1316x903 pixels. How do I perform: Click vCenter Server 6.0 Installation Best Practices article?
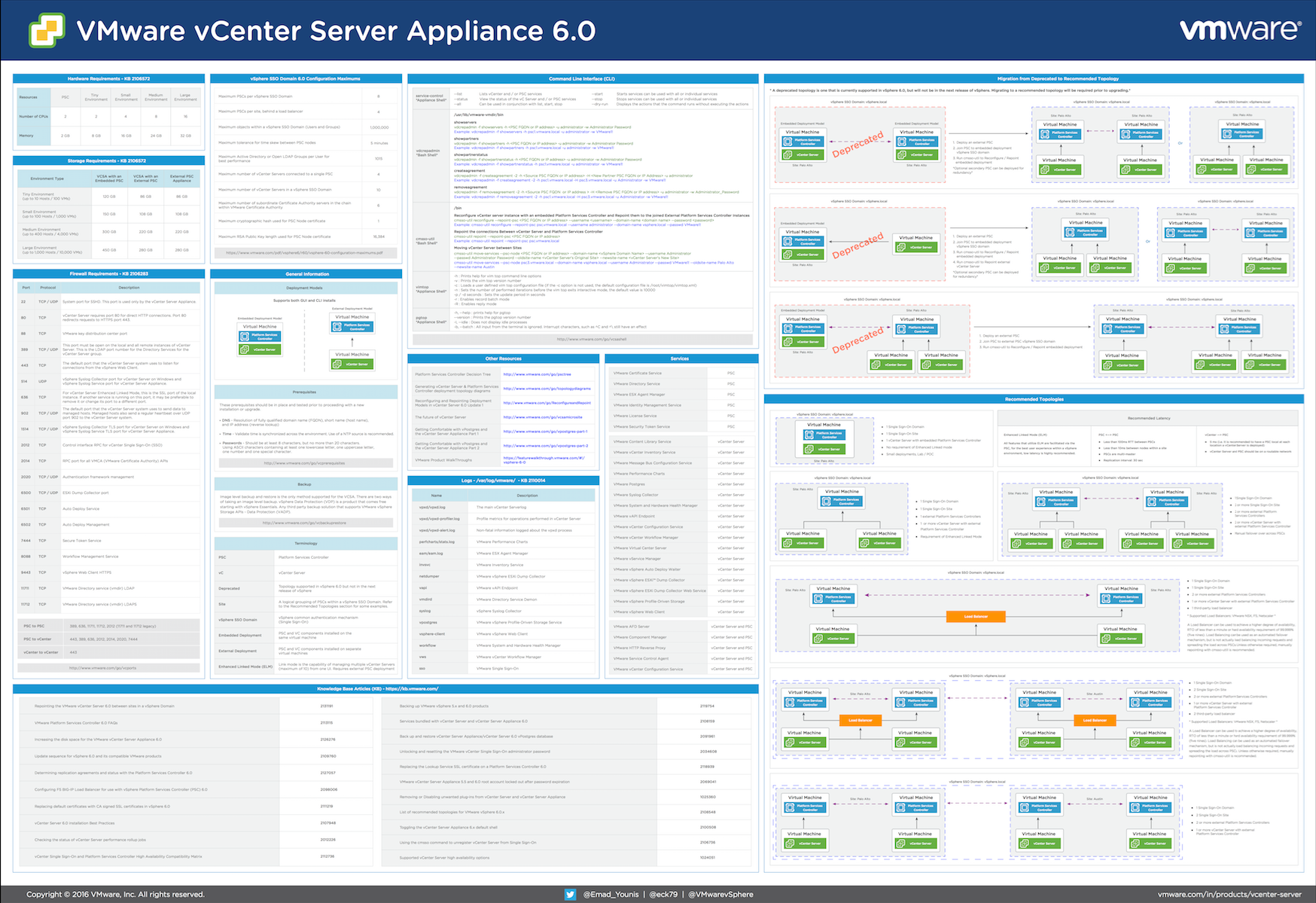click(75, 822)
